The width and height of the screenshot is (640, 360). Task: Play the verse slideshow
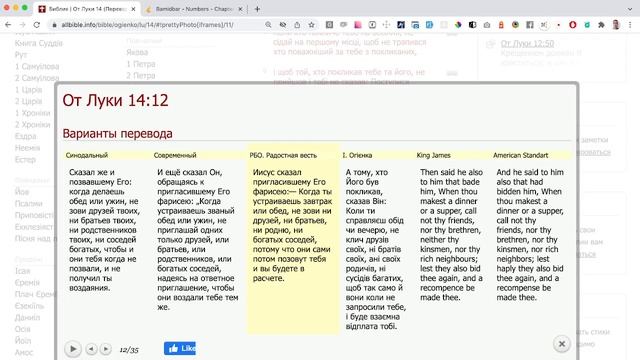[73, 349]
